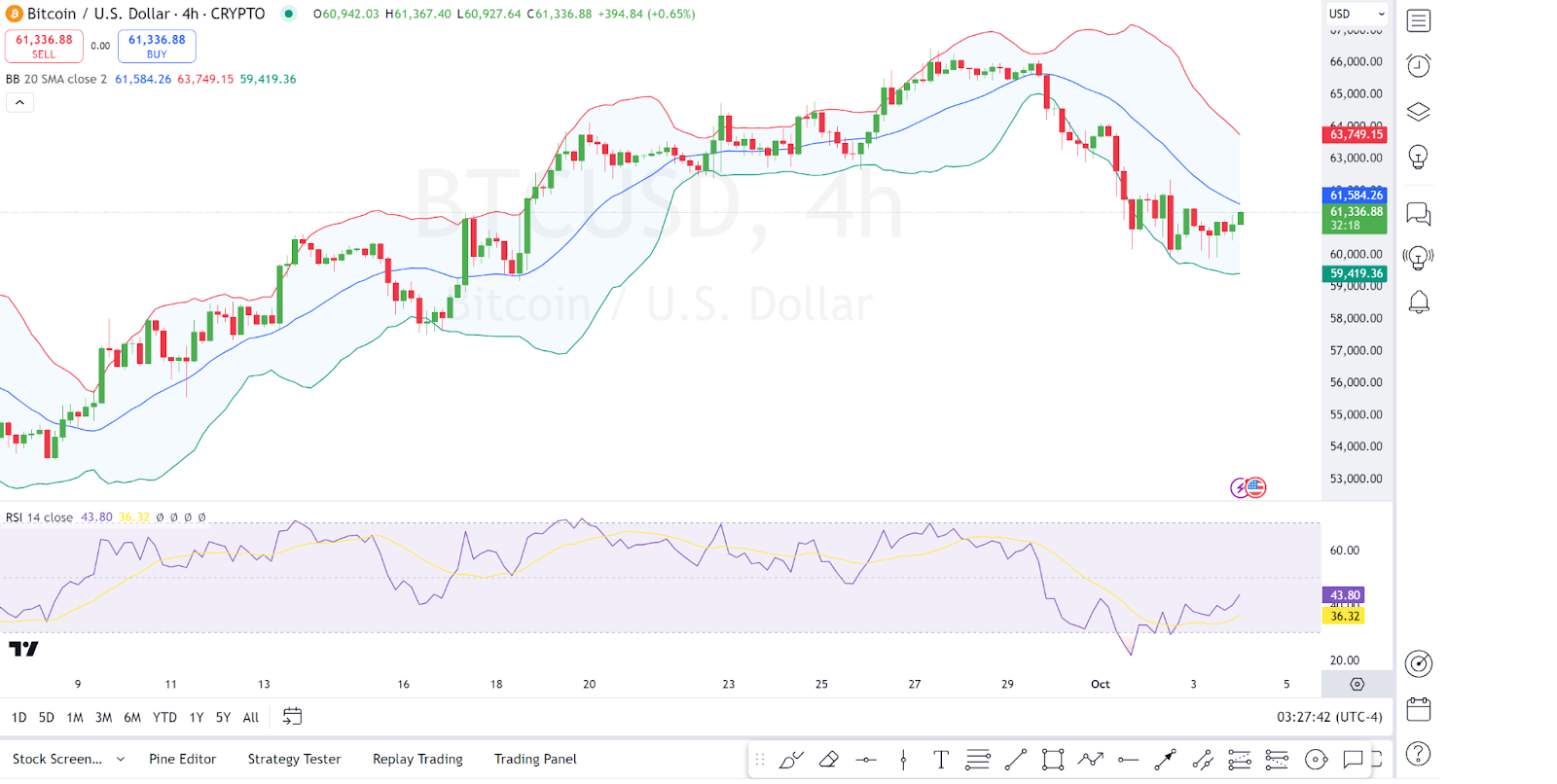Click the 03:27:42 (UTC-4) timezone clock
The image size is (1557, 784).
1329,717
